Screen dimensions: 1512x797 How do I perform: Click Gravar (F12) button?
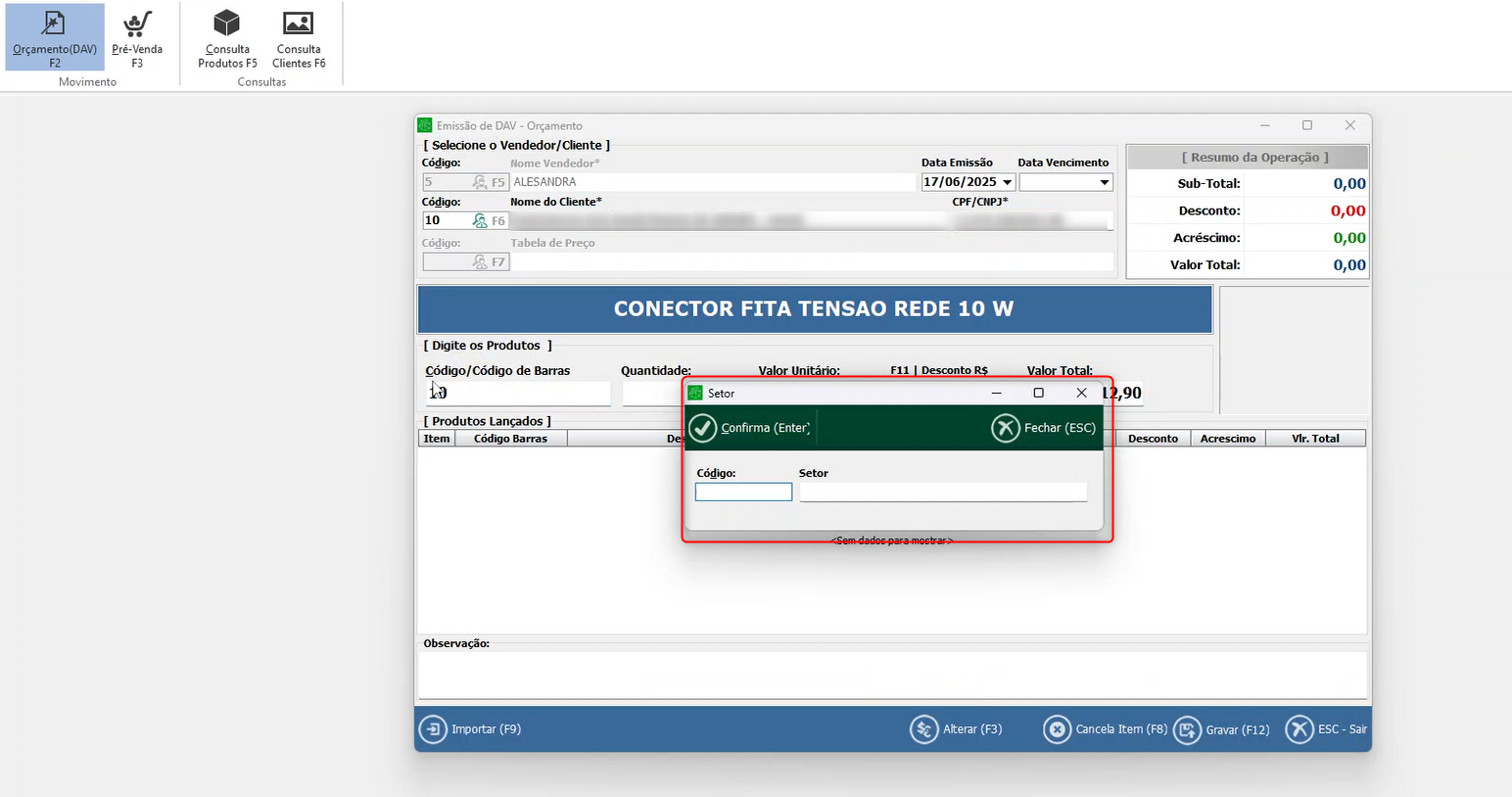point(1221,729)
